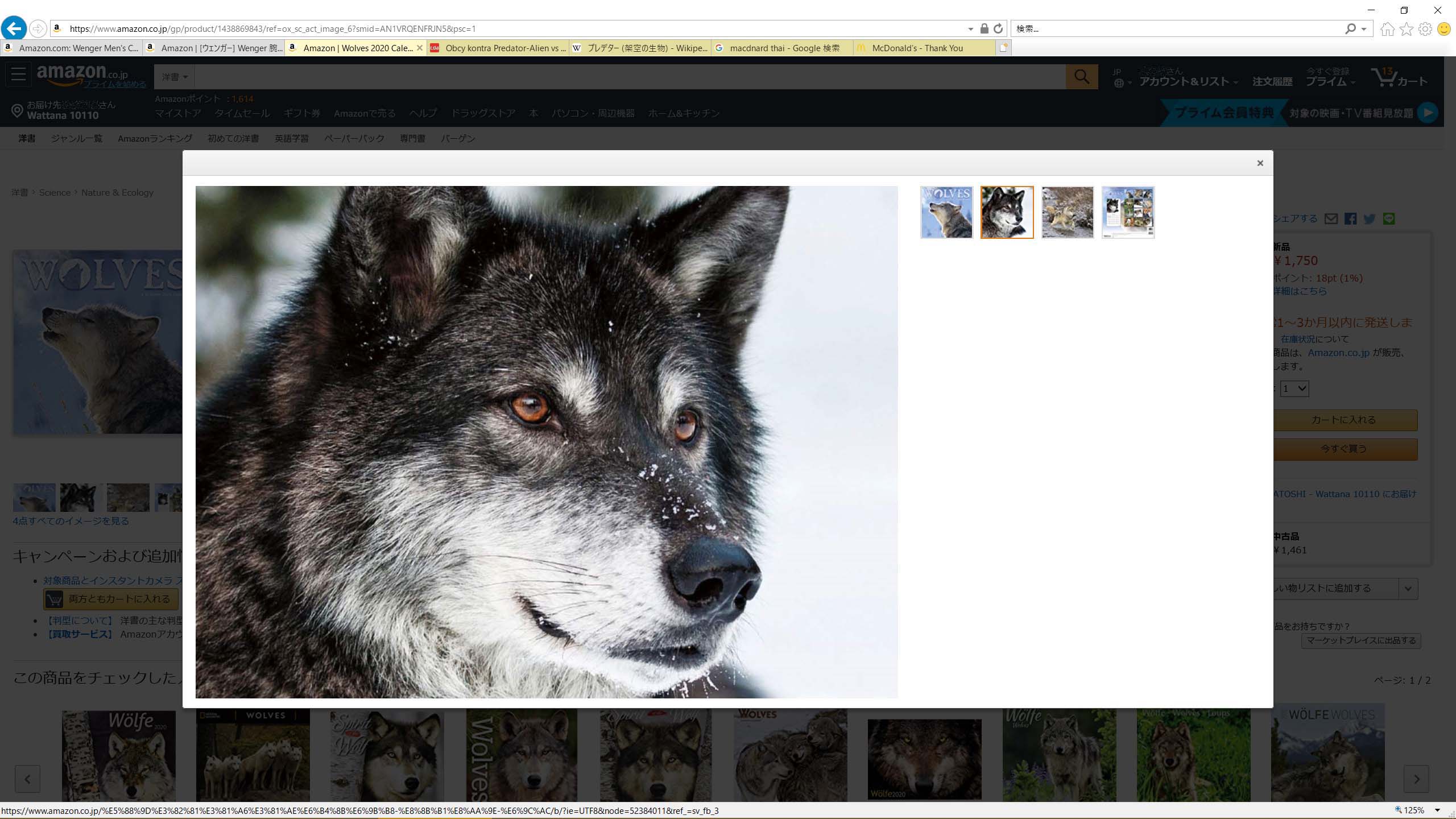This screenshot has width=1456, height=819.
Task: Click carousel previous arrow button
Action: pos(27,779)
